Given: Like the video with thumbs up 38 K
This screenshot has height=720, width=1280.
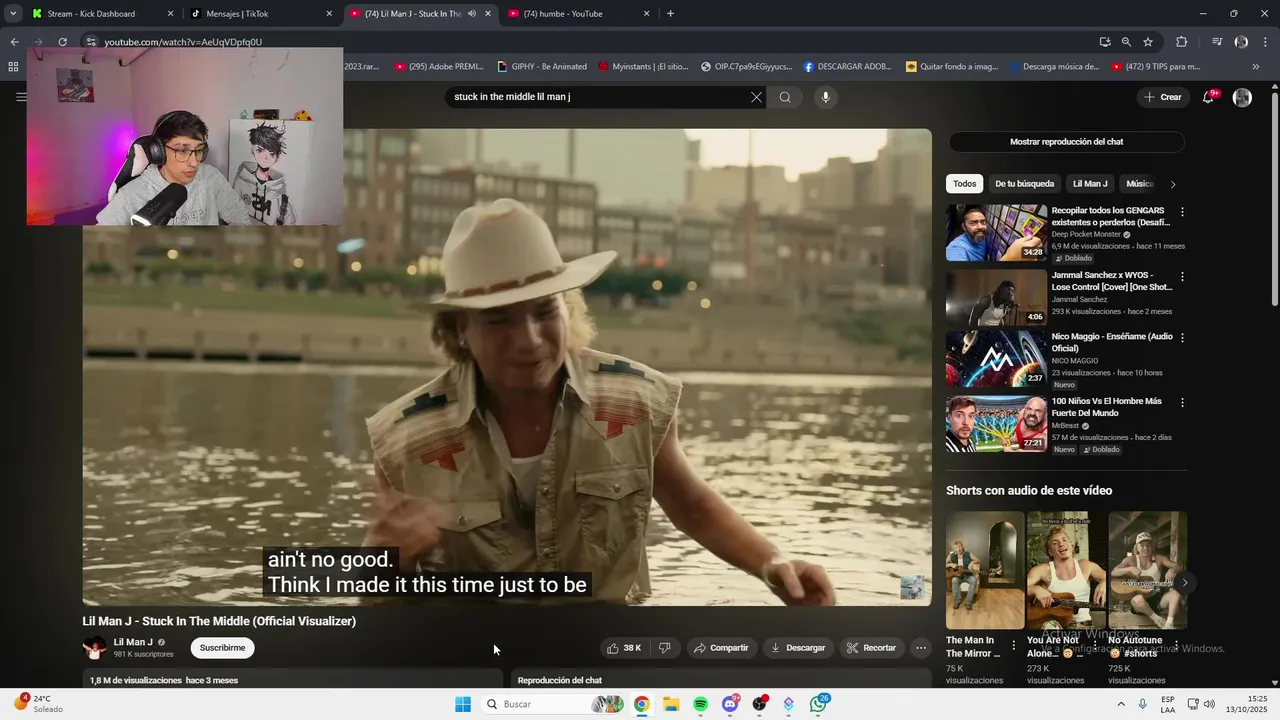Looking at the screenshot, I should 624,648.
